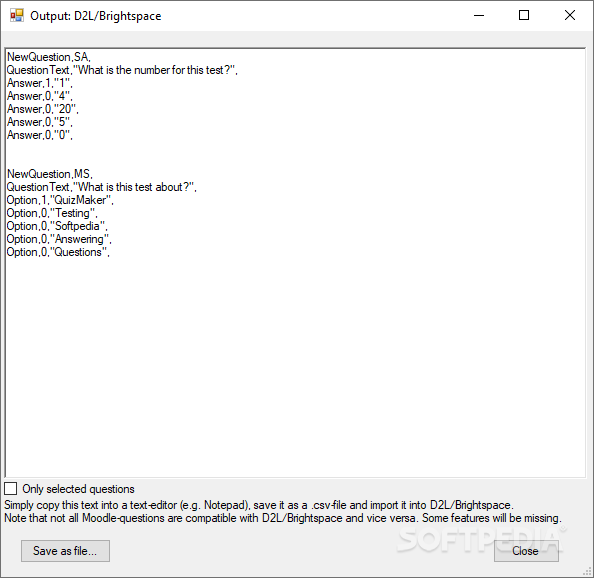Click the application icon in title bar

click(17, 16)
